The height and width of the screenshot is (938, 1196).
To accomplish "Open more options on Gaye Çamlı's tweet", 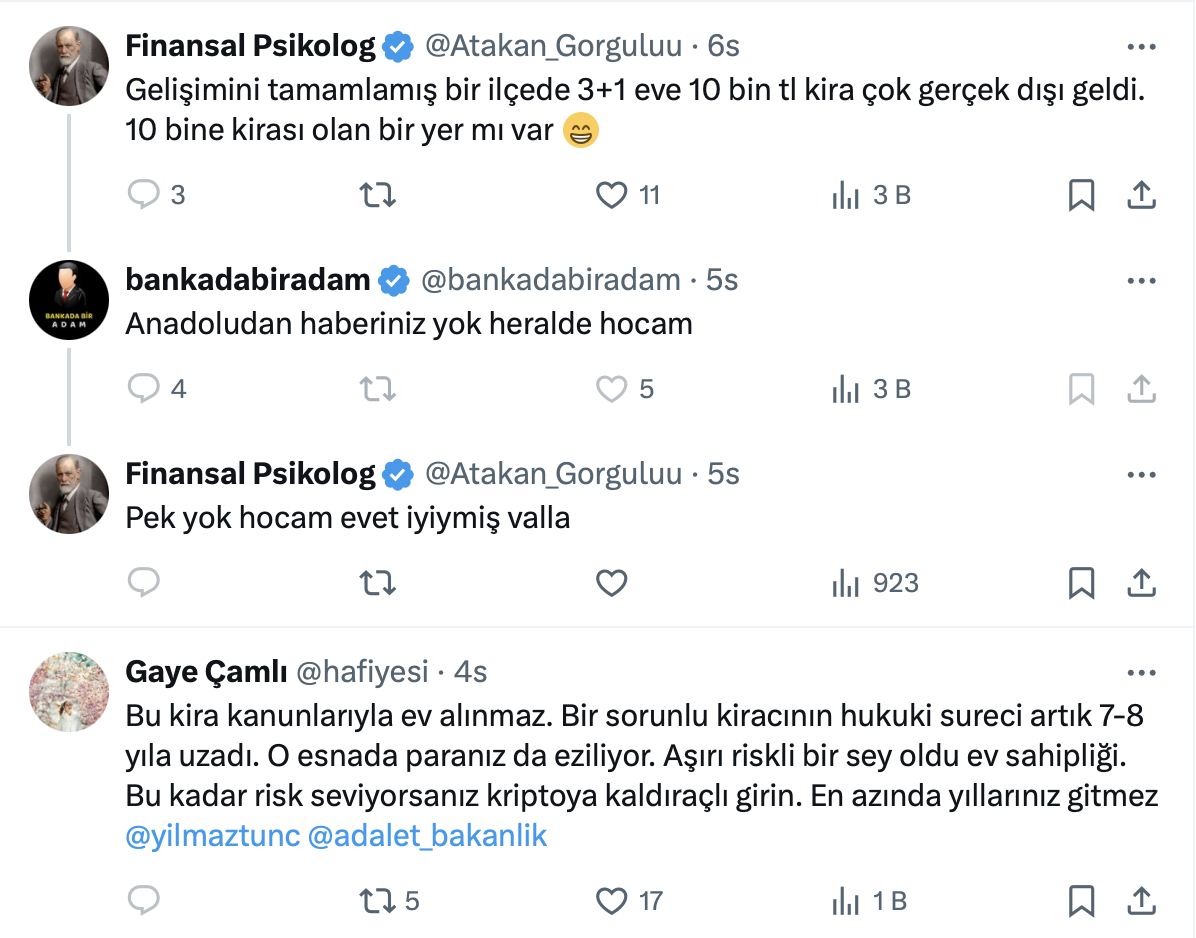I will [1141, 672].
